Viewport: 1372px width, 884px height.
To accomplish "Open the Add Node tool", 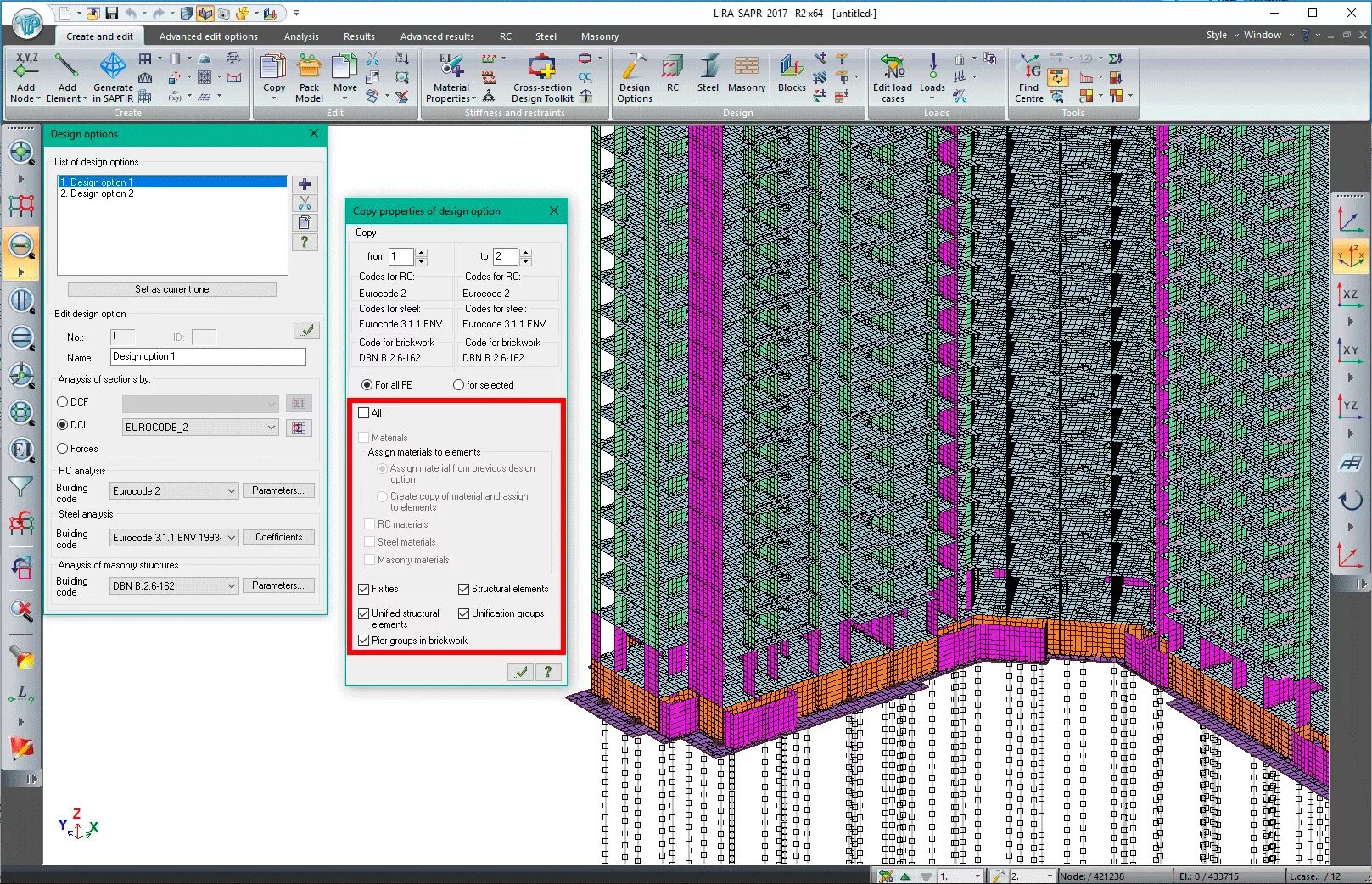I will tap(25, 76).
